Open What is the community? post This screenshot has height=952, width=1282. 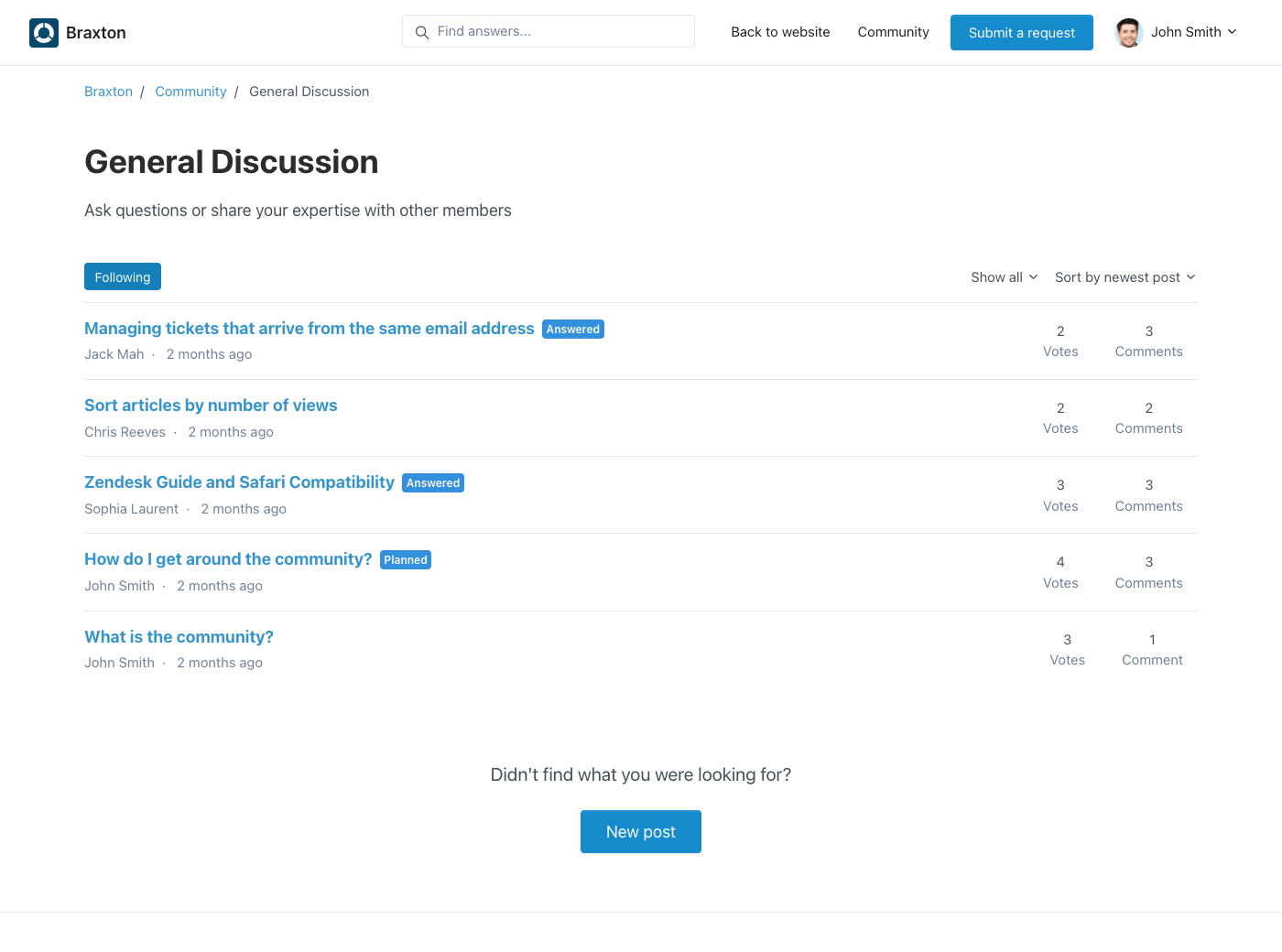(179, 637)
